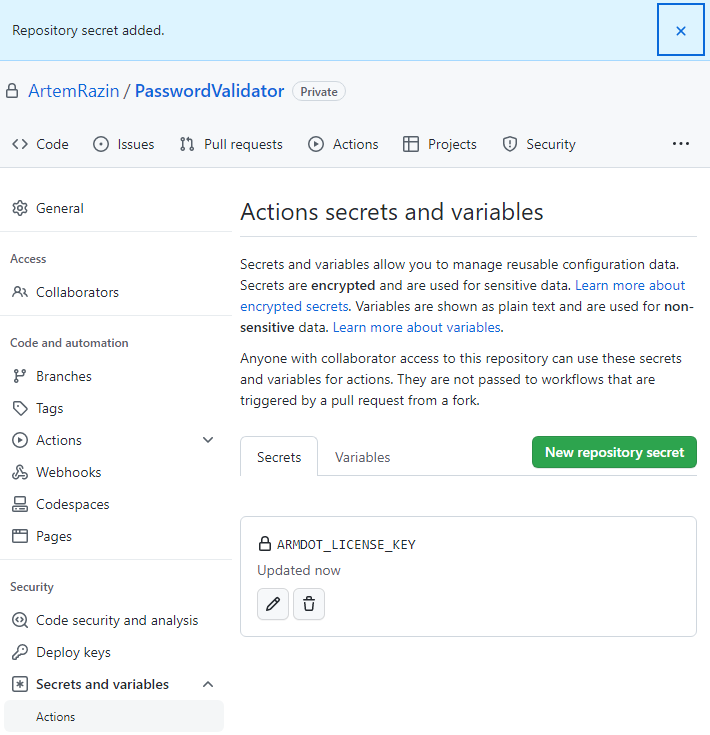Open Code security and analysis settings

click(117, 620)
